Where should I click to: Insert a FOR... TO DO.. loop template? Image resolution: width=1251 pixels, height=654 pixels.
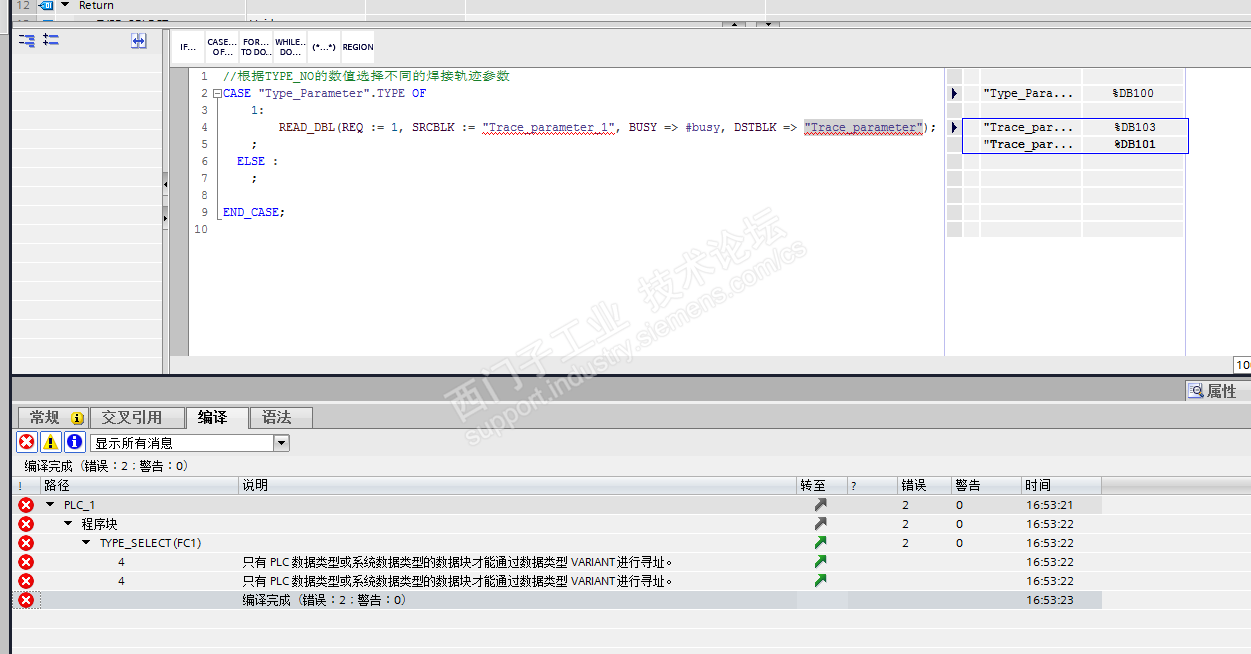point(256,47)
